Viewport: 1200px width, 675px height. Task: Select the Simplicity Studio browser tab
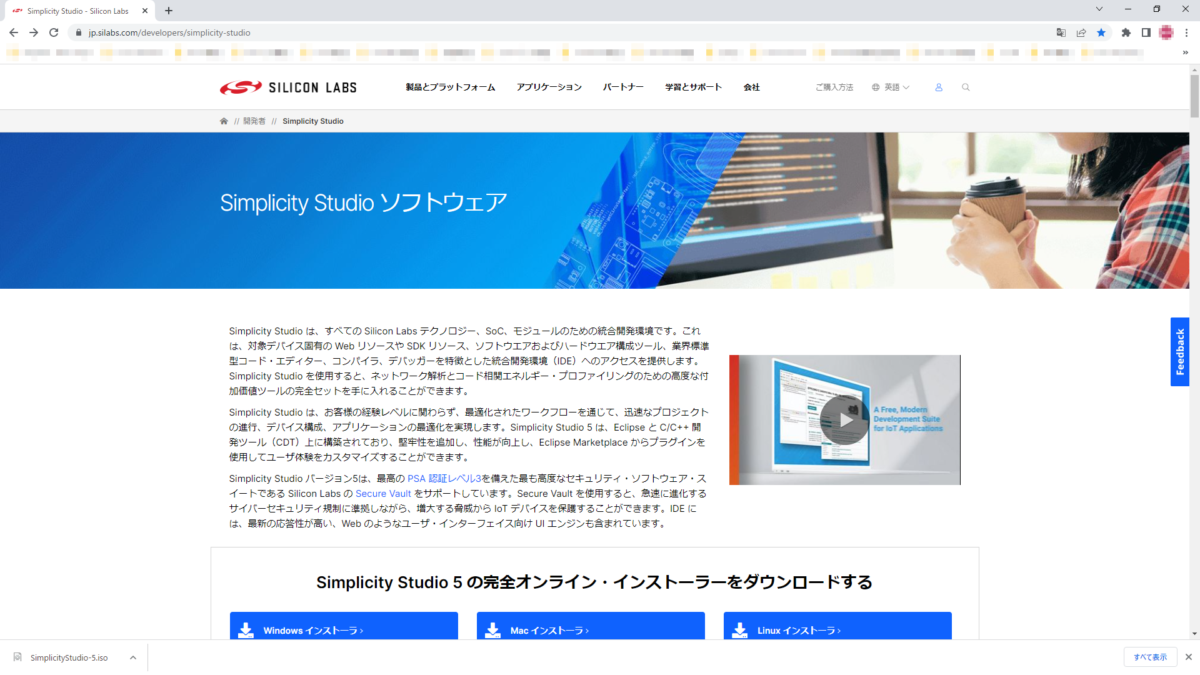[78, 10]
